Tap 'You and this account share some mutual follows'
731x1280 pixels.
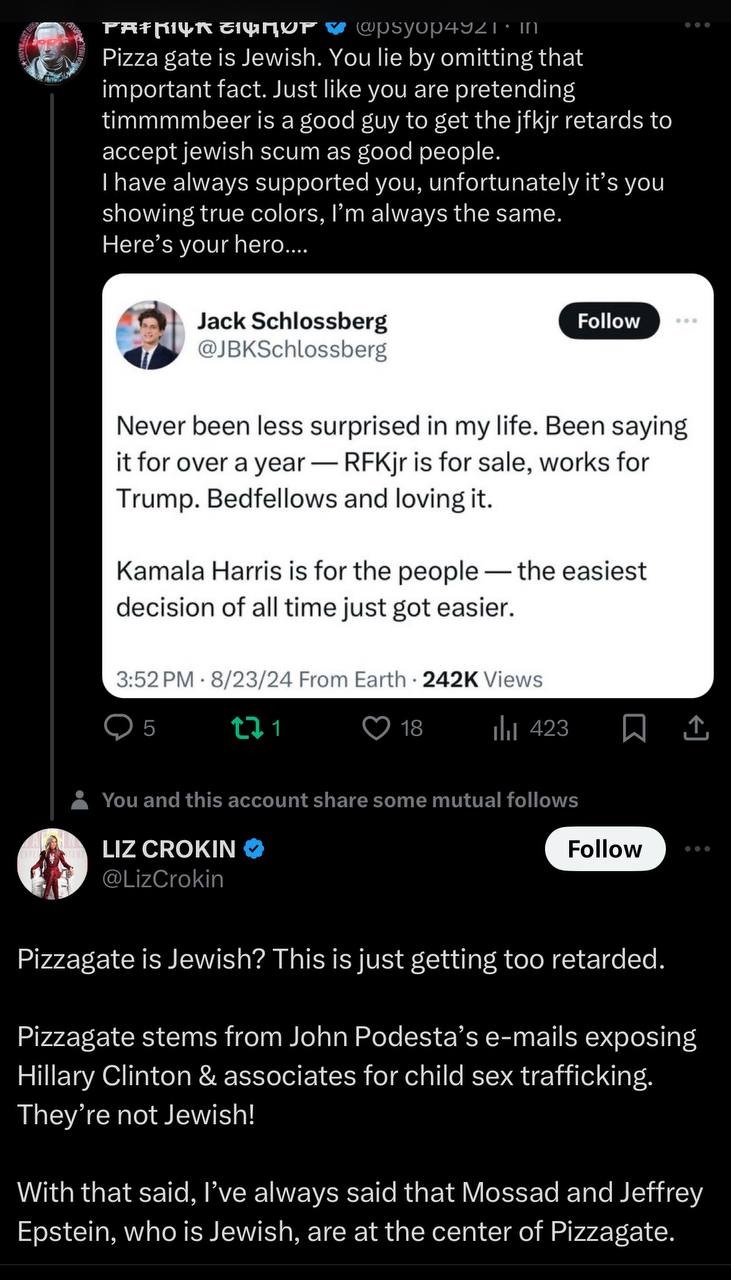click(340, 800)
